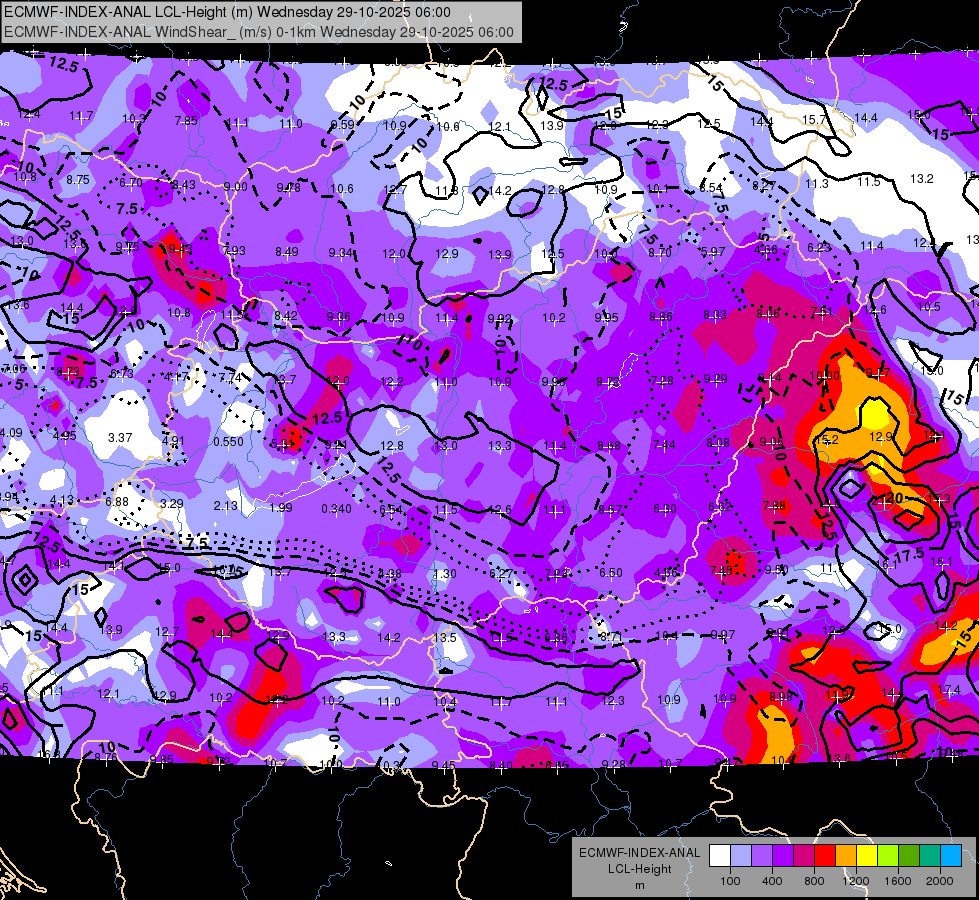Viewport: 979px width, 900px height.
Task: Click the wind shear value 7.93
Action: coord(234,250)
